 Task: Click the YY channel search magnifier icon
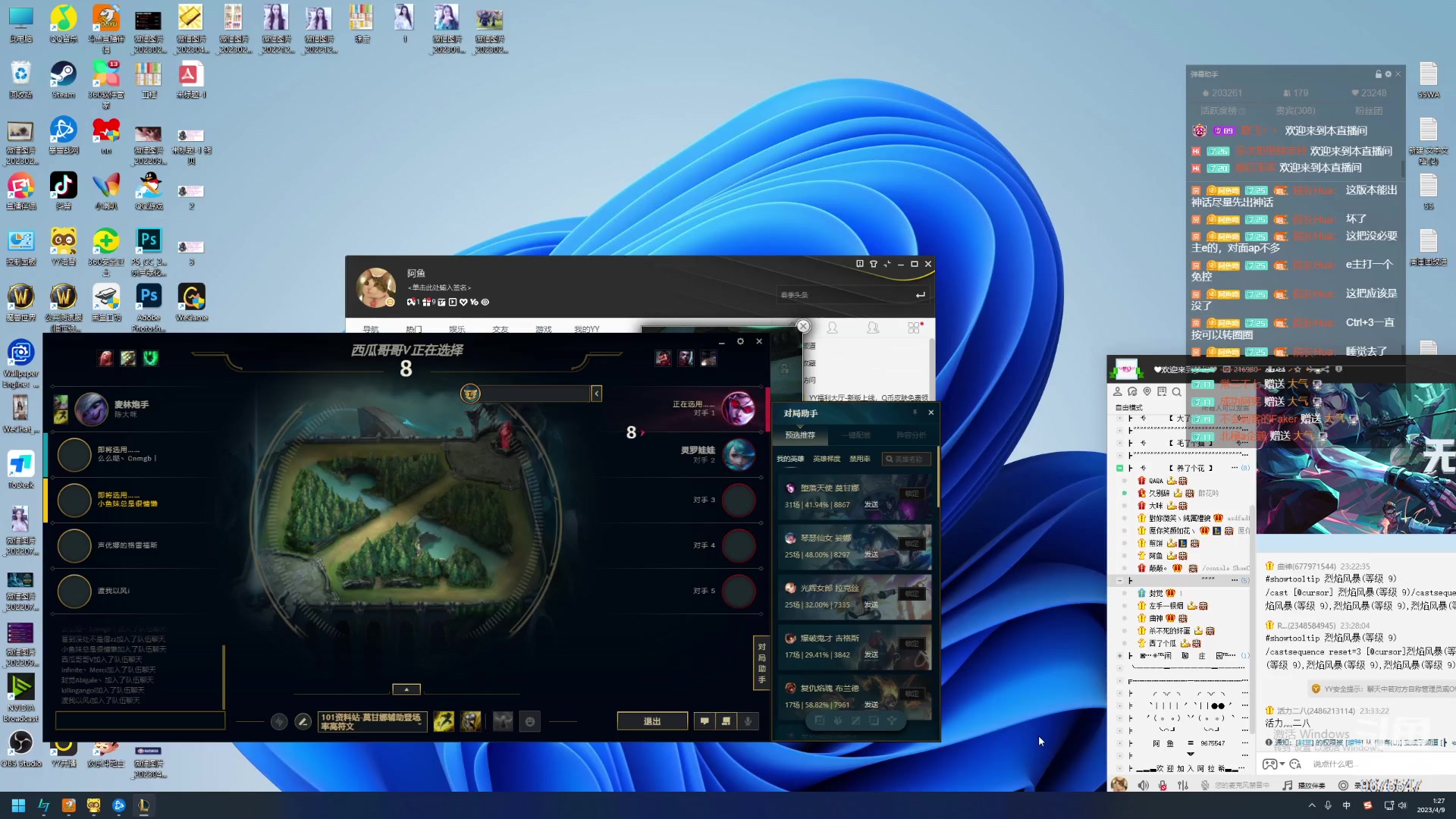pyautogui.click(x=1176, y=392)
